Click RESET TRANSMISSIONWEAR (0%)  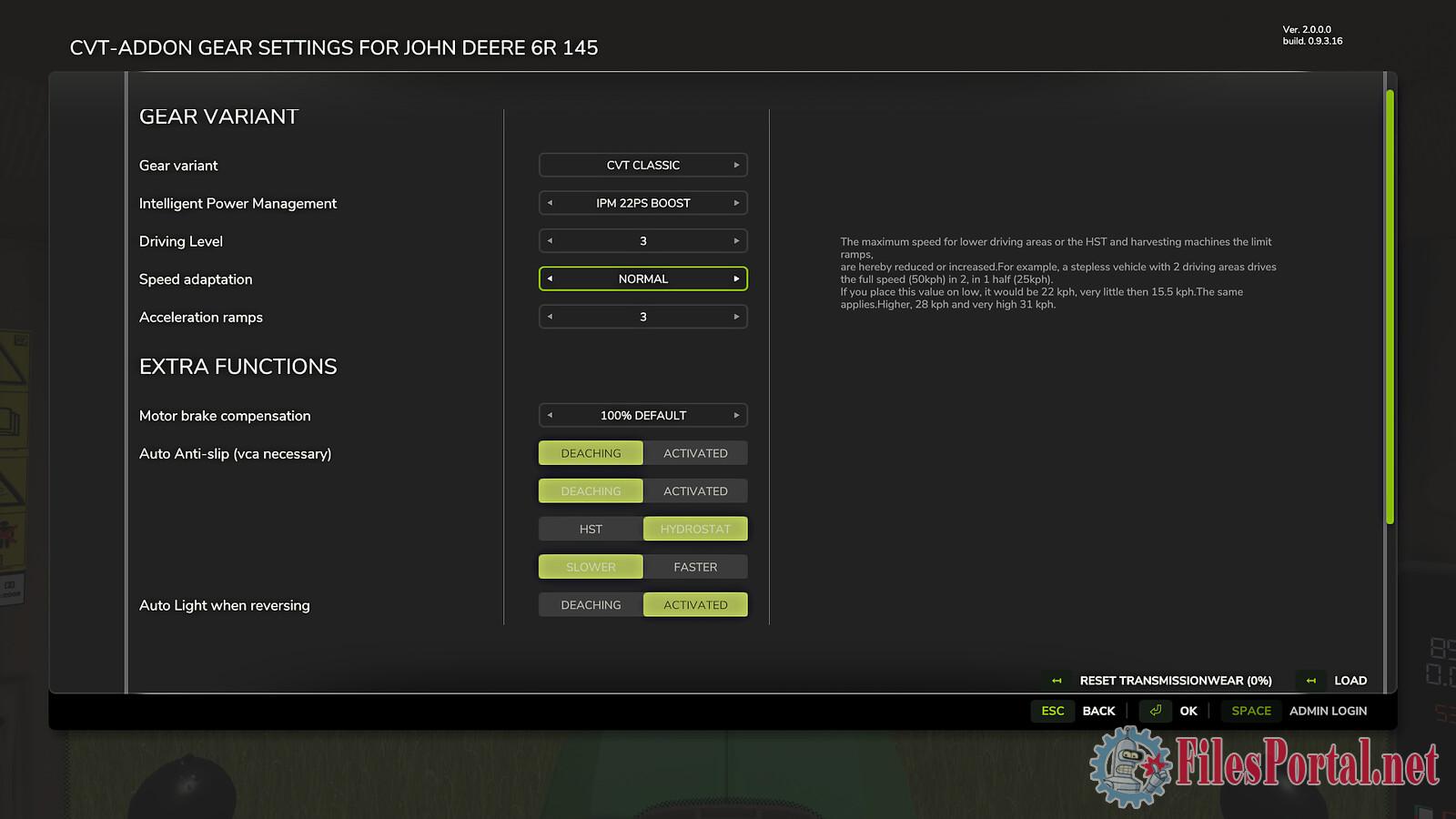pos(1175,681)
